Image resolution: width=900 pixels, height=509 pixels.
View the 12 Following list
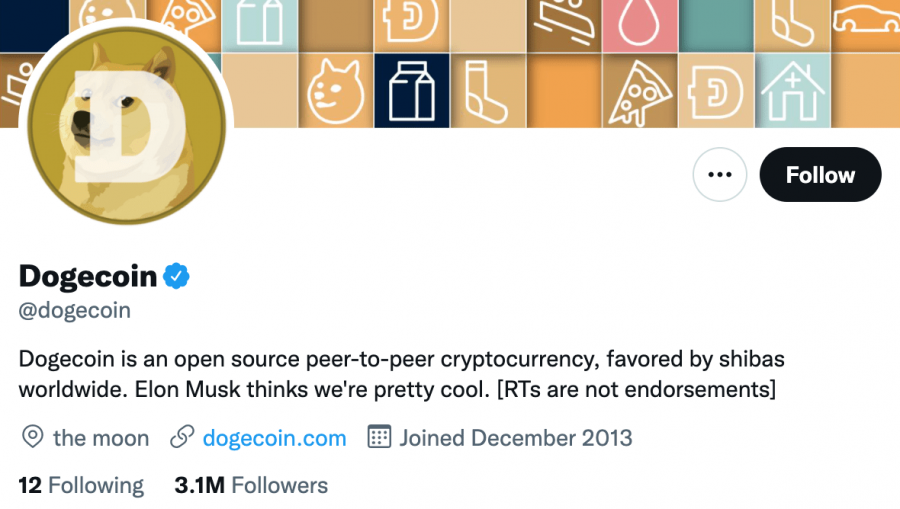point(81,486)
